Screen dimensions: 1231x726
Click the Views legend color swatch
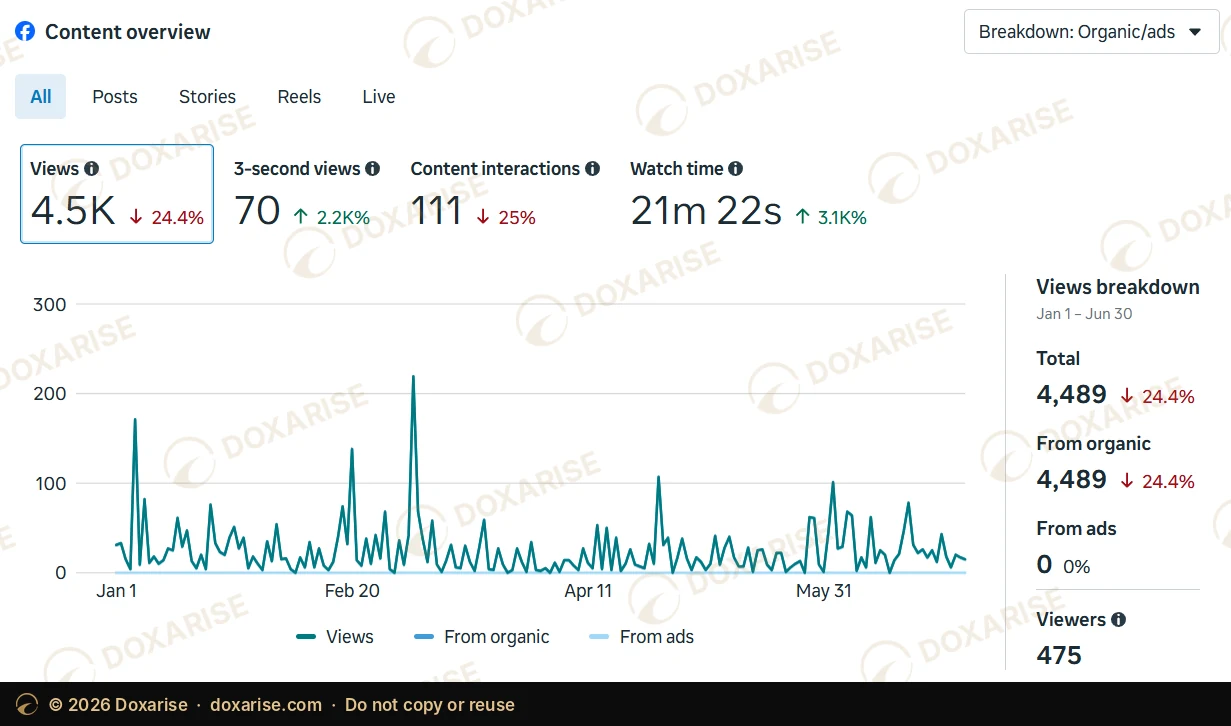306,637
